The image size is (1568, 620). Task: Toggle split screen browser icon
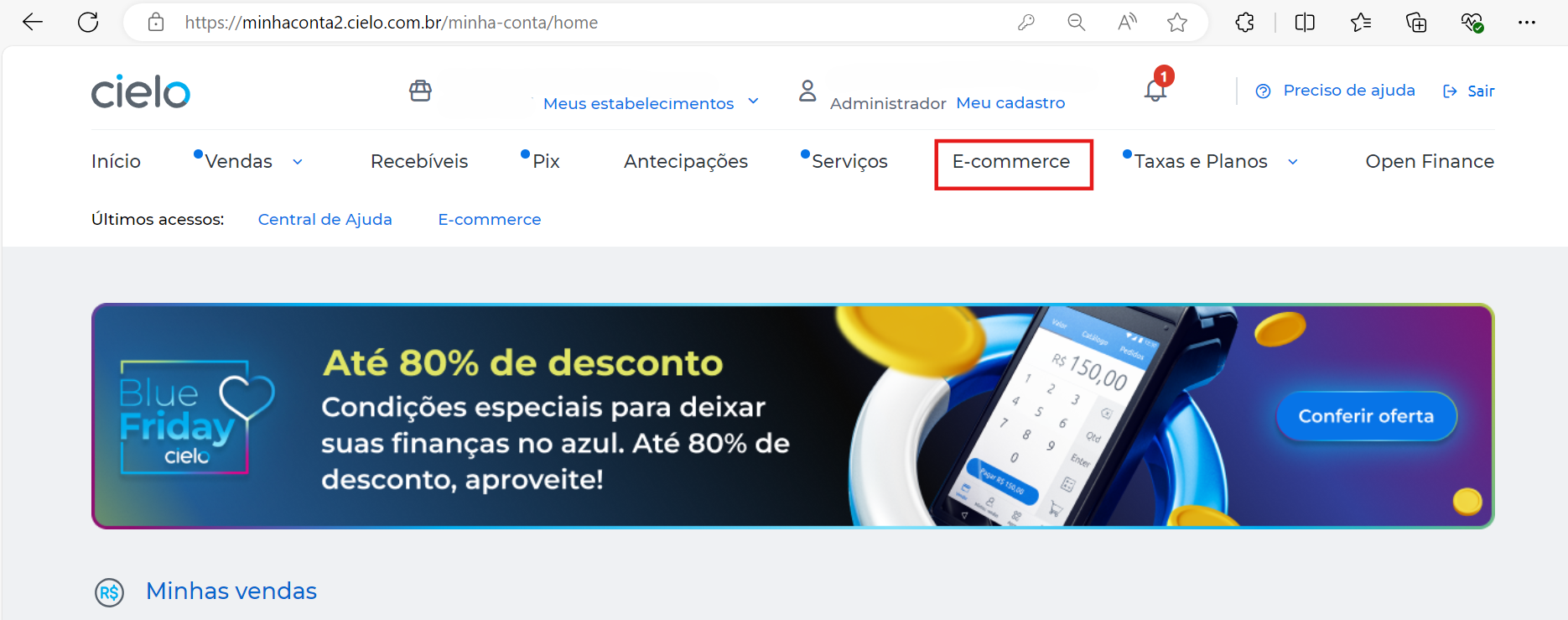[x=1305, y=23]
